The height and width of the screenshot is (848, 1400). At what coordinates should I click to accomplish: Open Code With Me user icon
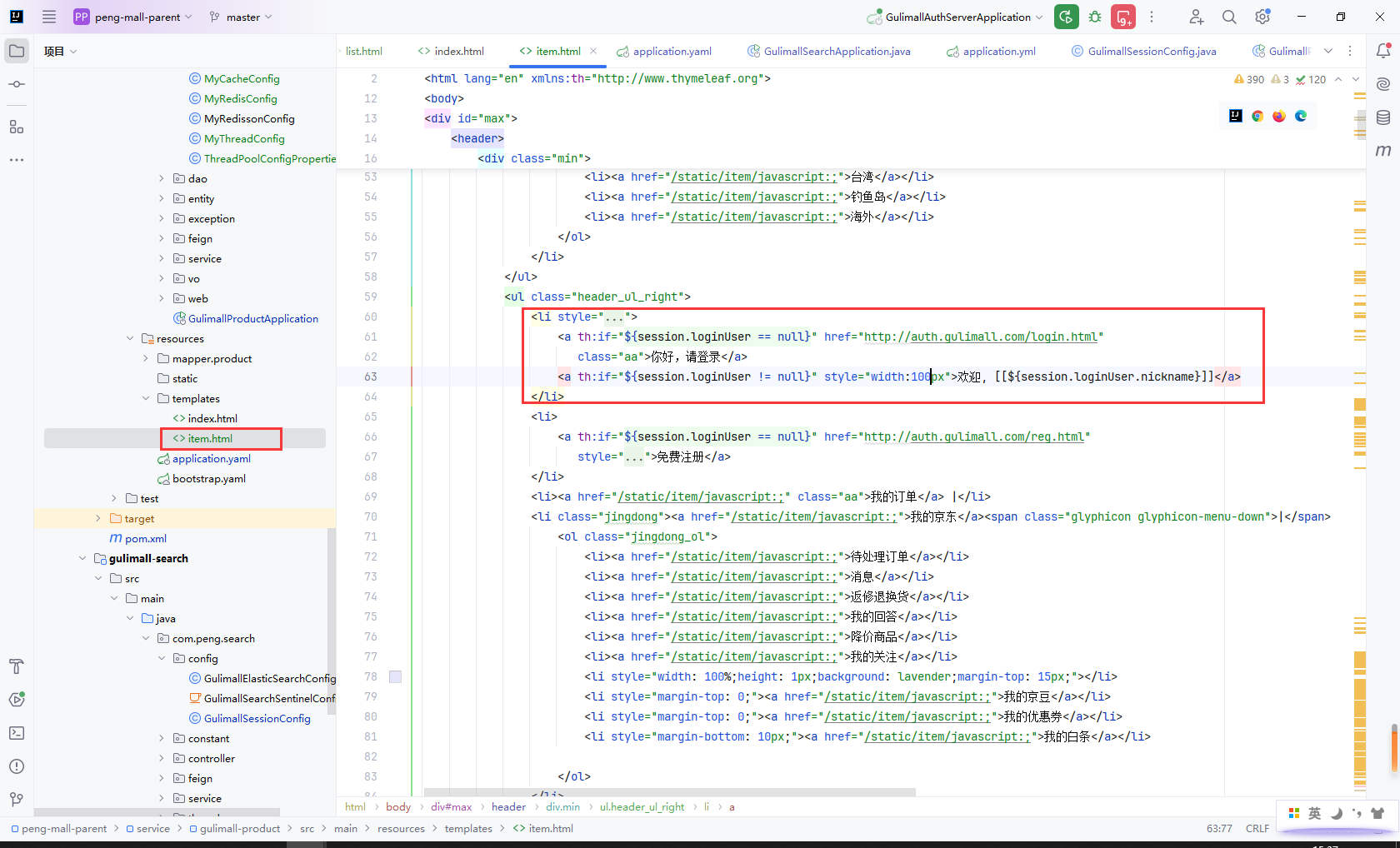click(1196, 17)
